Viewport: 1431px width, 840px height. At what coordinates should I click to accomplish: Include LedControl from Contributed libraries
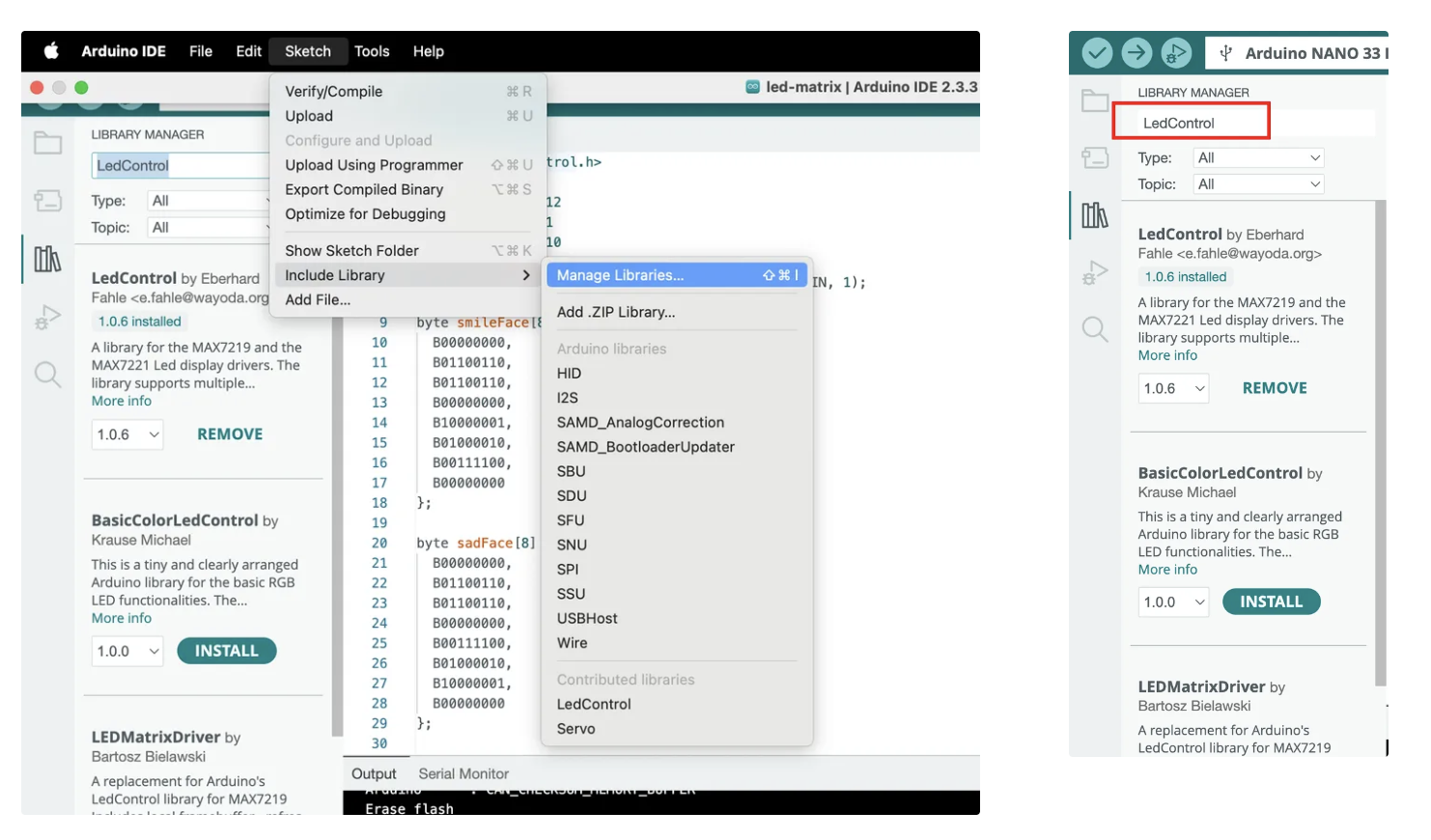[x=677, y=705]
